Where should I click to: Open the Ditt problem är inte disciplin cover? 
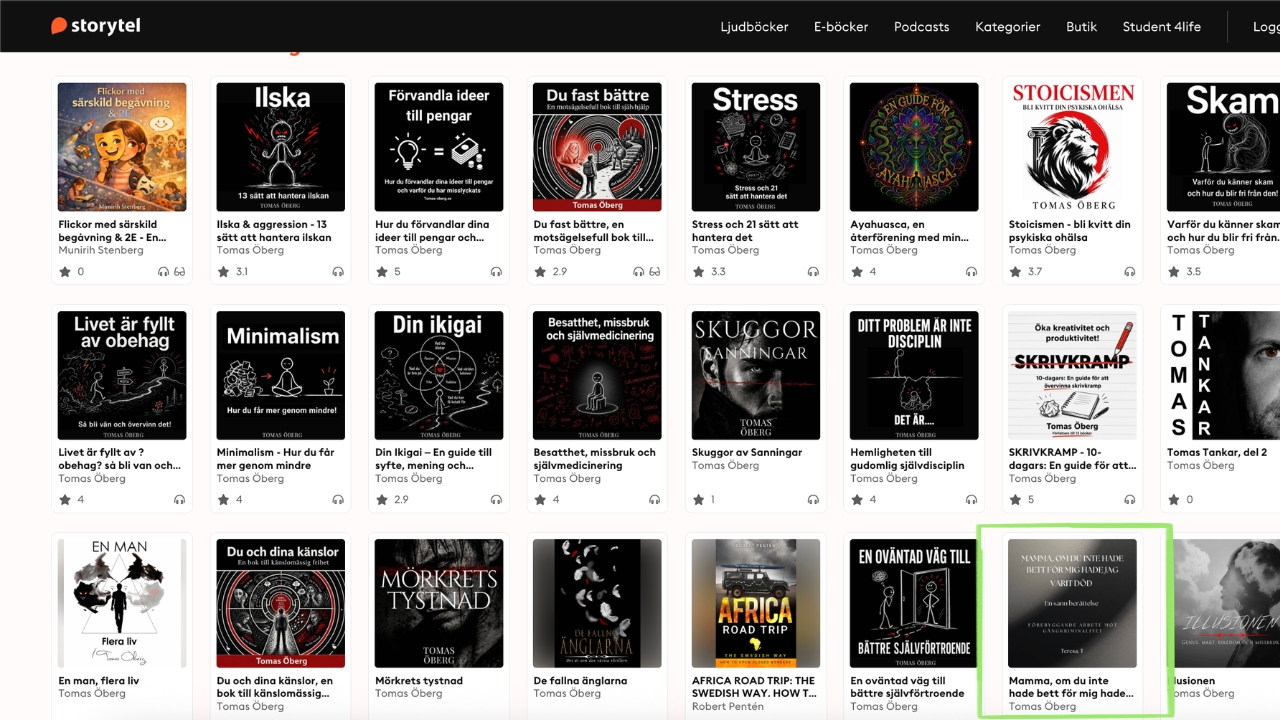914,375
